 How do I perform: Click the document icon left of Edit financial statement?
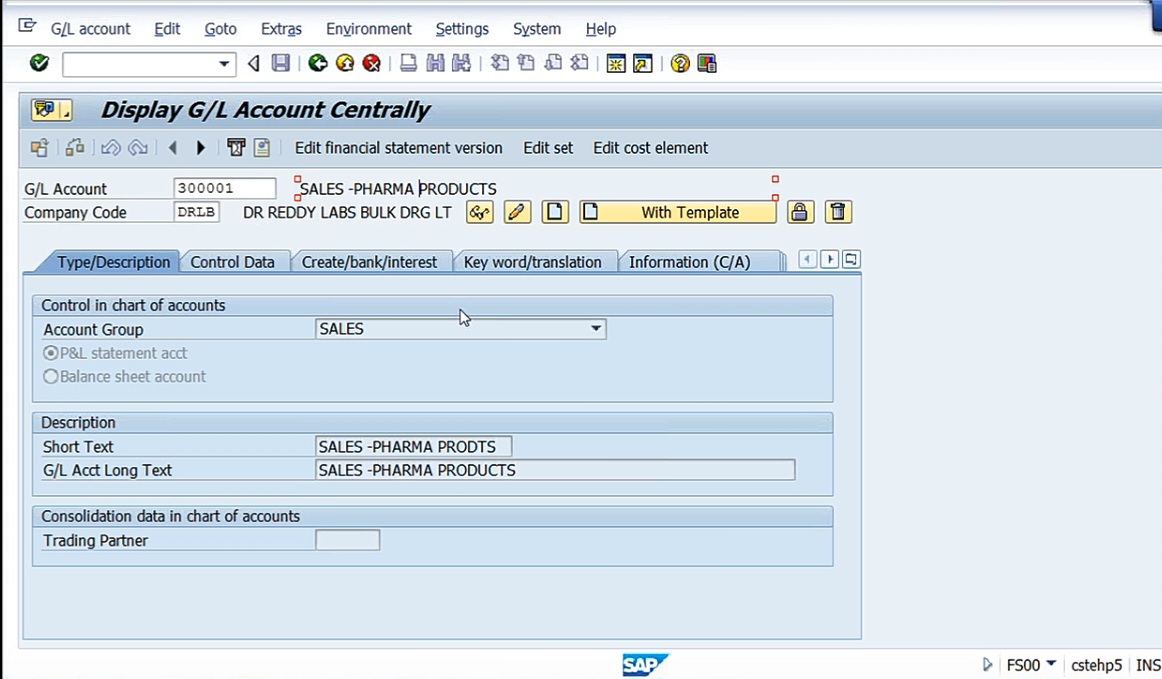[x=262, y=148]
